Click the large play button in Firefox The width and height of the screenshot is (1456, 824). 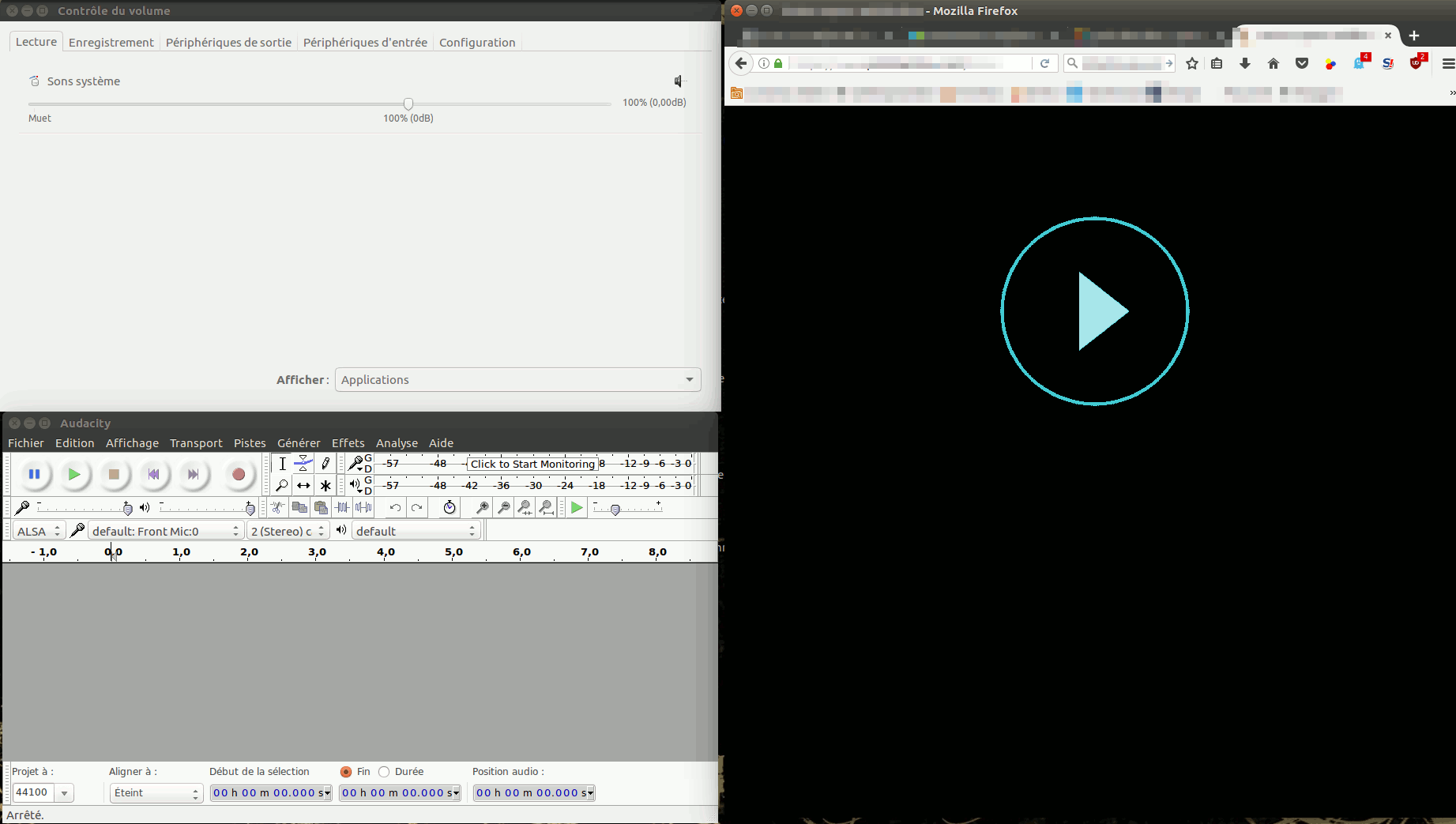tap(1095, 311)
